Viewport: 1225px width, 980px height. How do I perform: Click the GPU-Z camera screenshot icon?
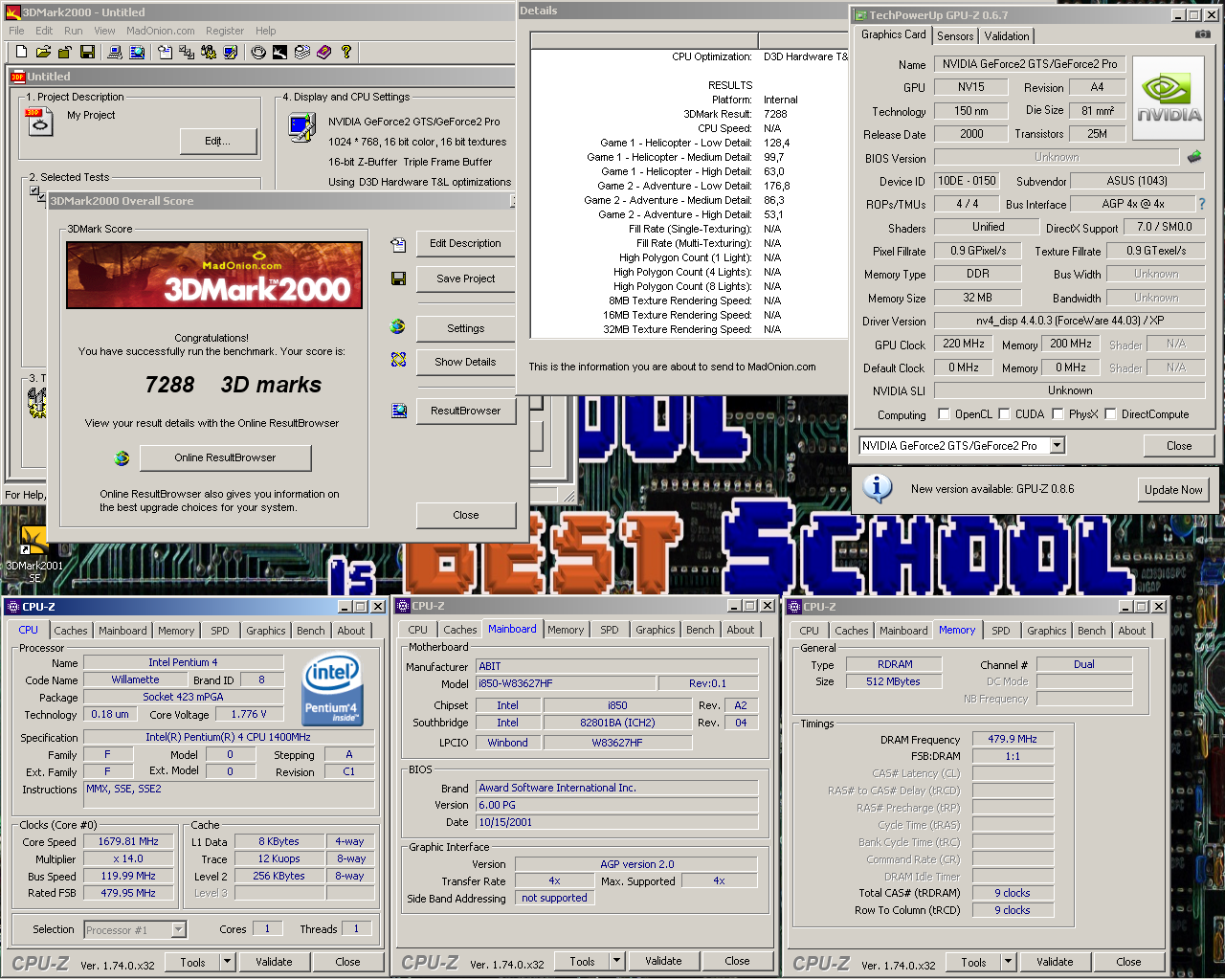1203,34
